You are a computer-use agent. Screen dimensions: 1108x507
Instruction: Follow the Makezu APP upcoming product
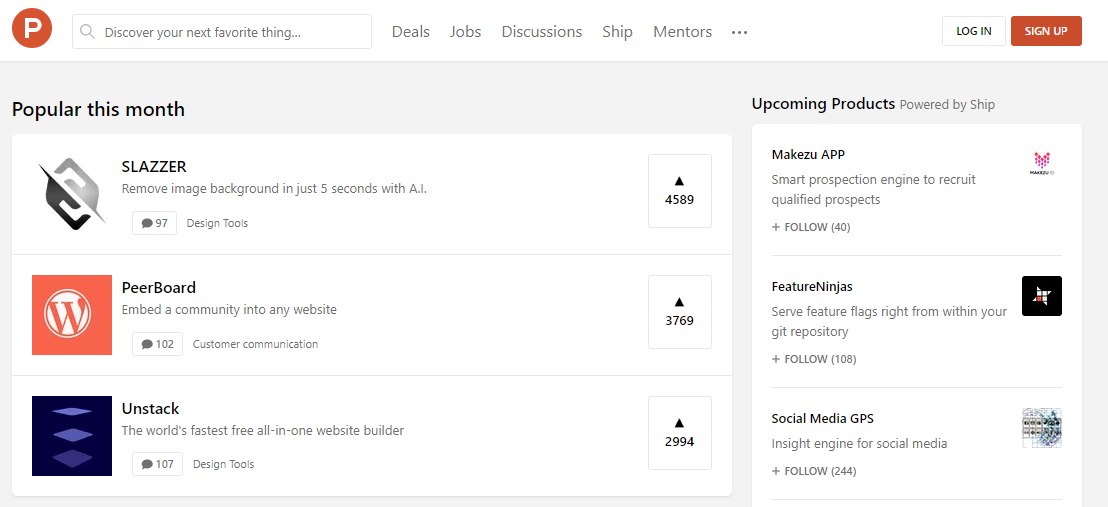click(811, 227)
